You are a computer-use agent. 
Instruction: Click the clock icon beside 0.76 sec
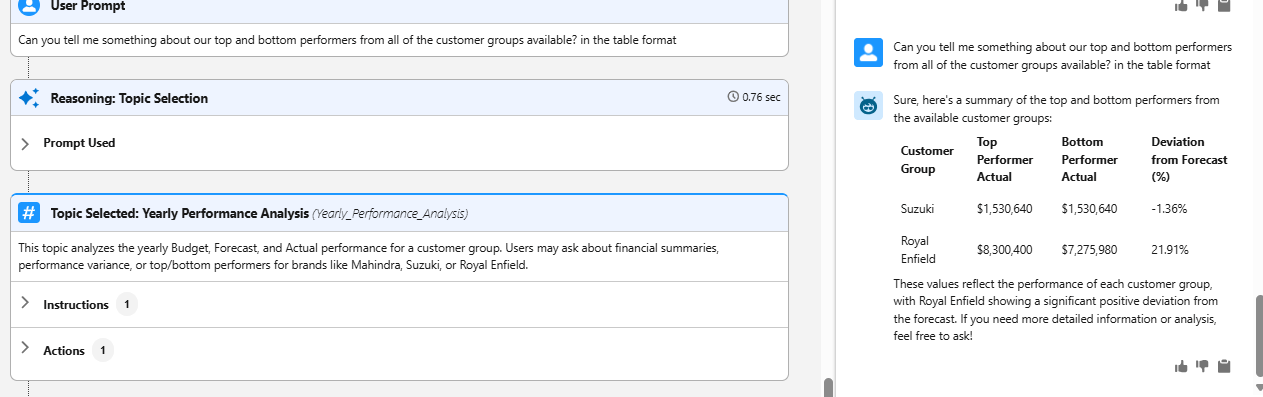click(734, 97)
